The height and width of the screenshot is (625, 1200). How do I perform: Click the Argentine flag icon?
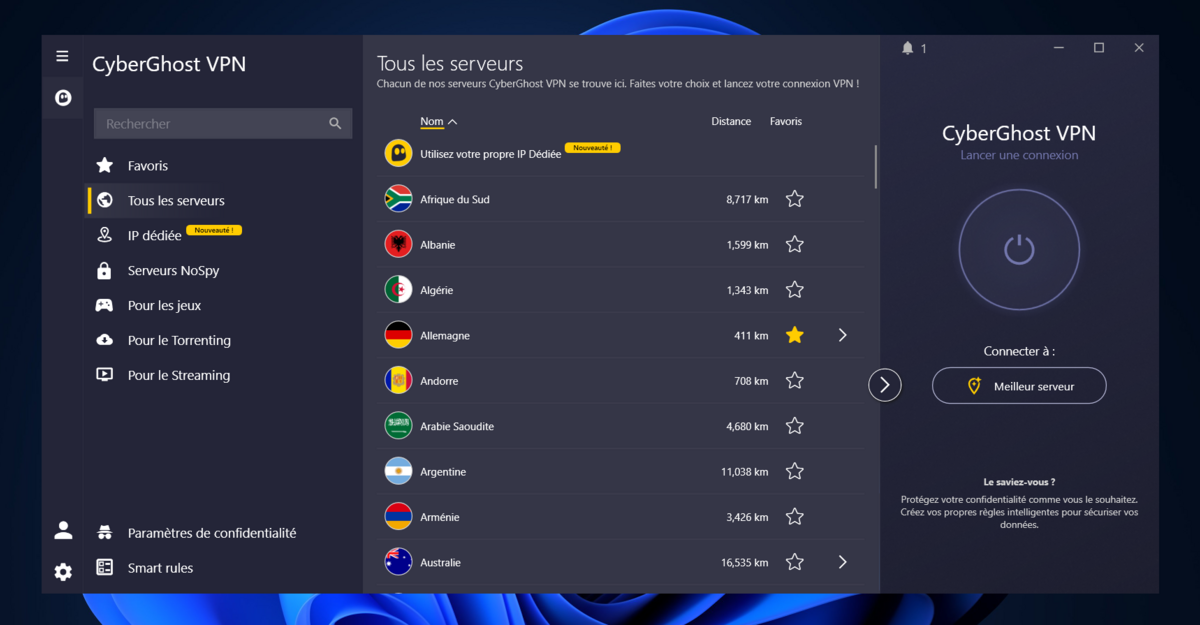pos(398,471)
